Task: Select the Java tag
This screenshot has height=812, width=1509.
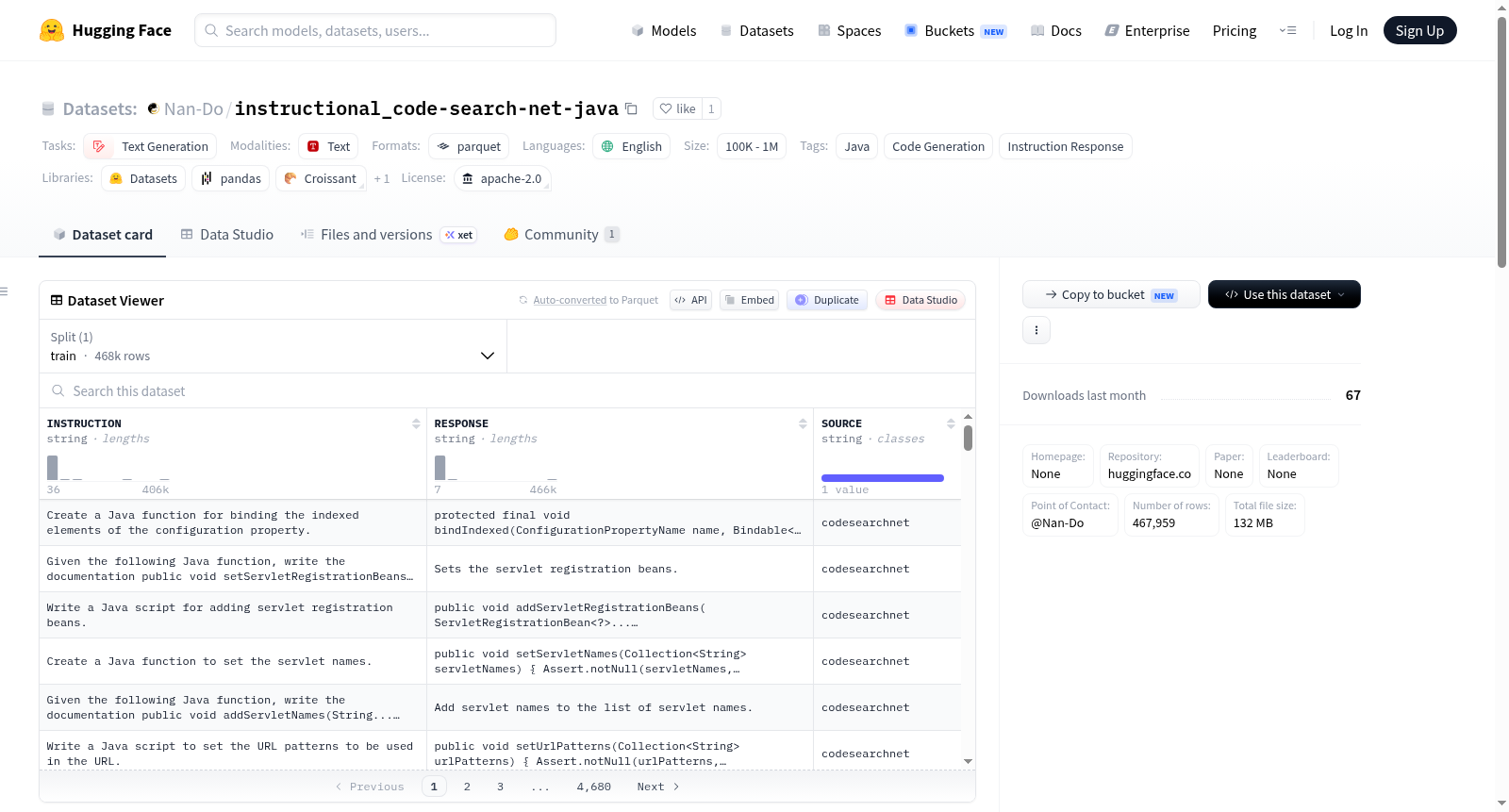Action: coord(857,146)
